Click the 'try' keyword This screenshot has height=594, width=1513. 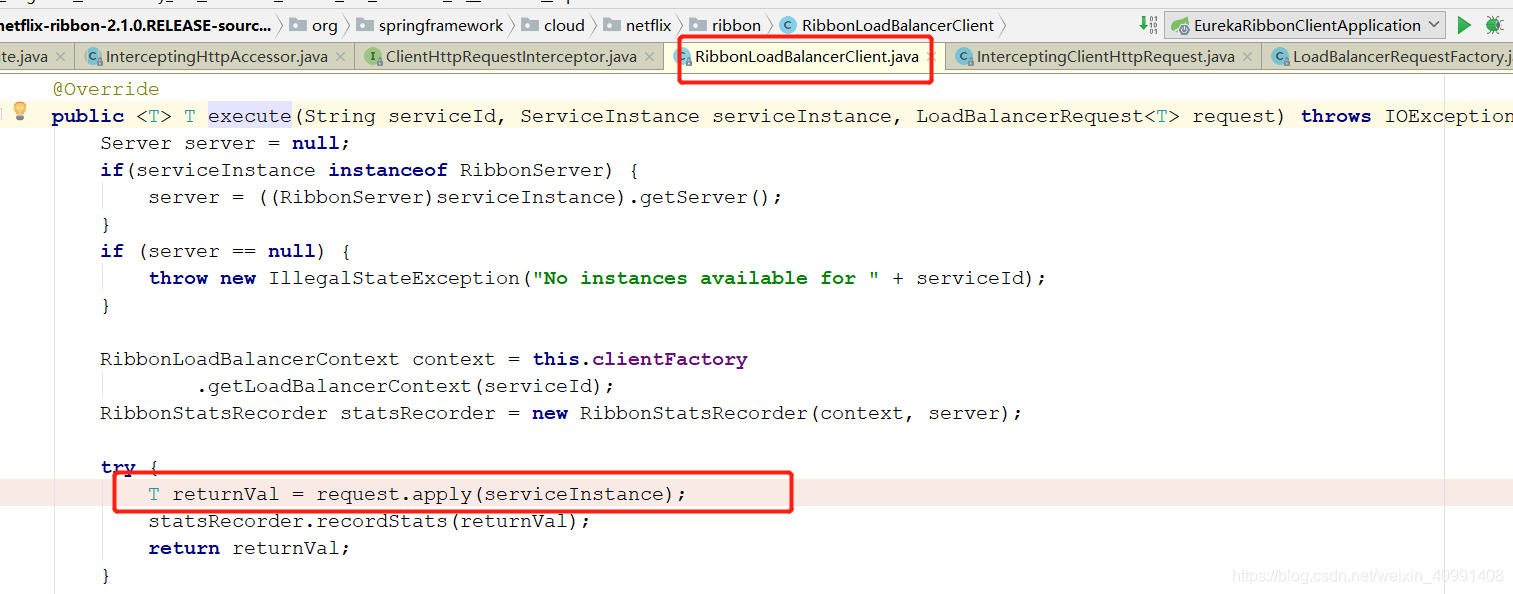click(x=118, y=467)
